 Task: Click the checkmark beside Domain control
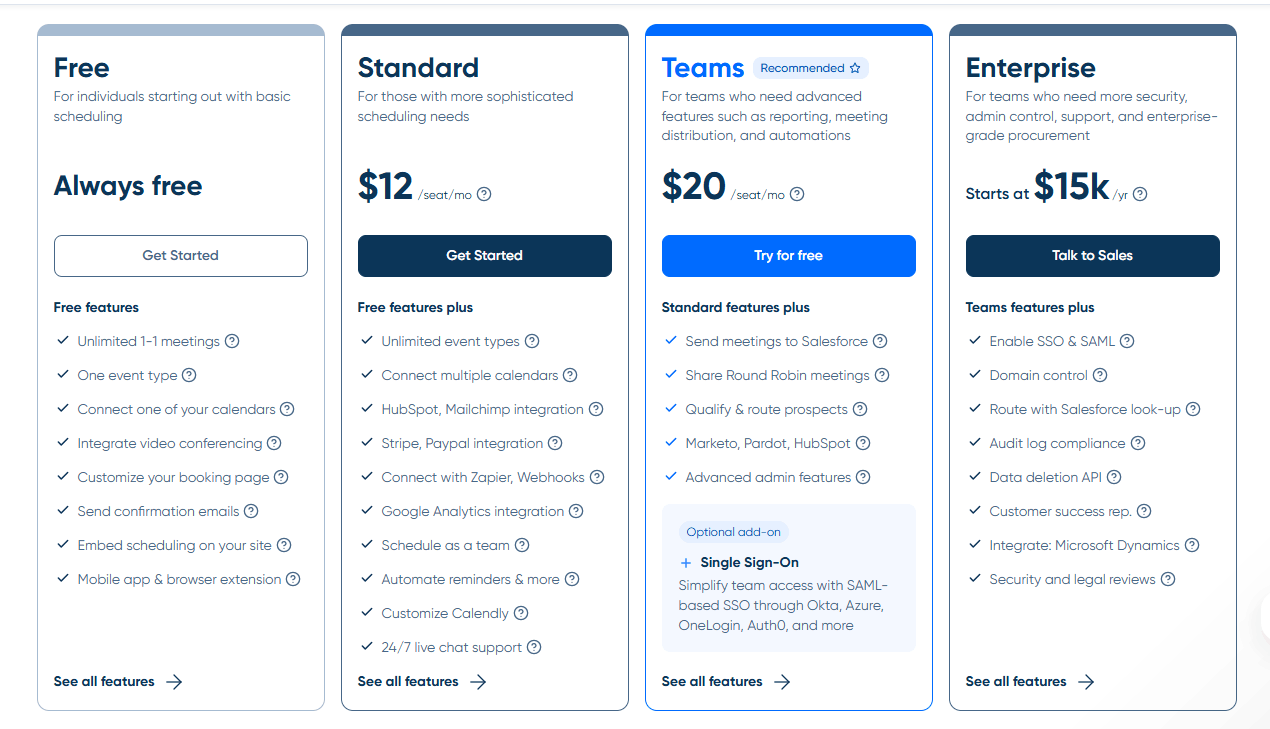pos(975,375)
